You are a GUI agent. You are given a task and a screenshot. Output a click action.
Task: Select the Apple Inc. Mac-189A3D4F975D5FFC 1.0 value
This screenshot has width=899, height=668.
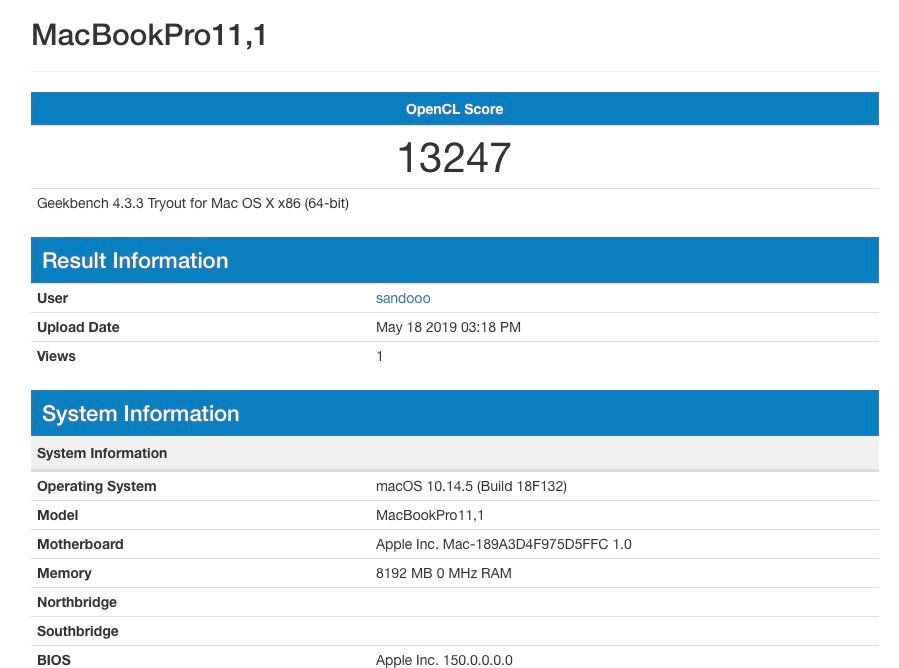503,544
